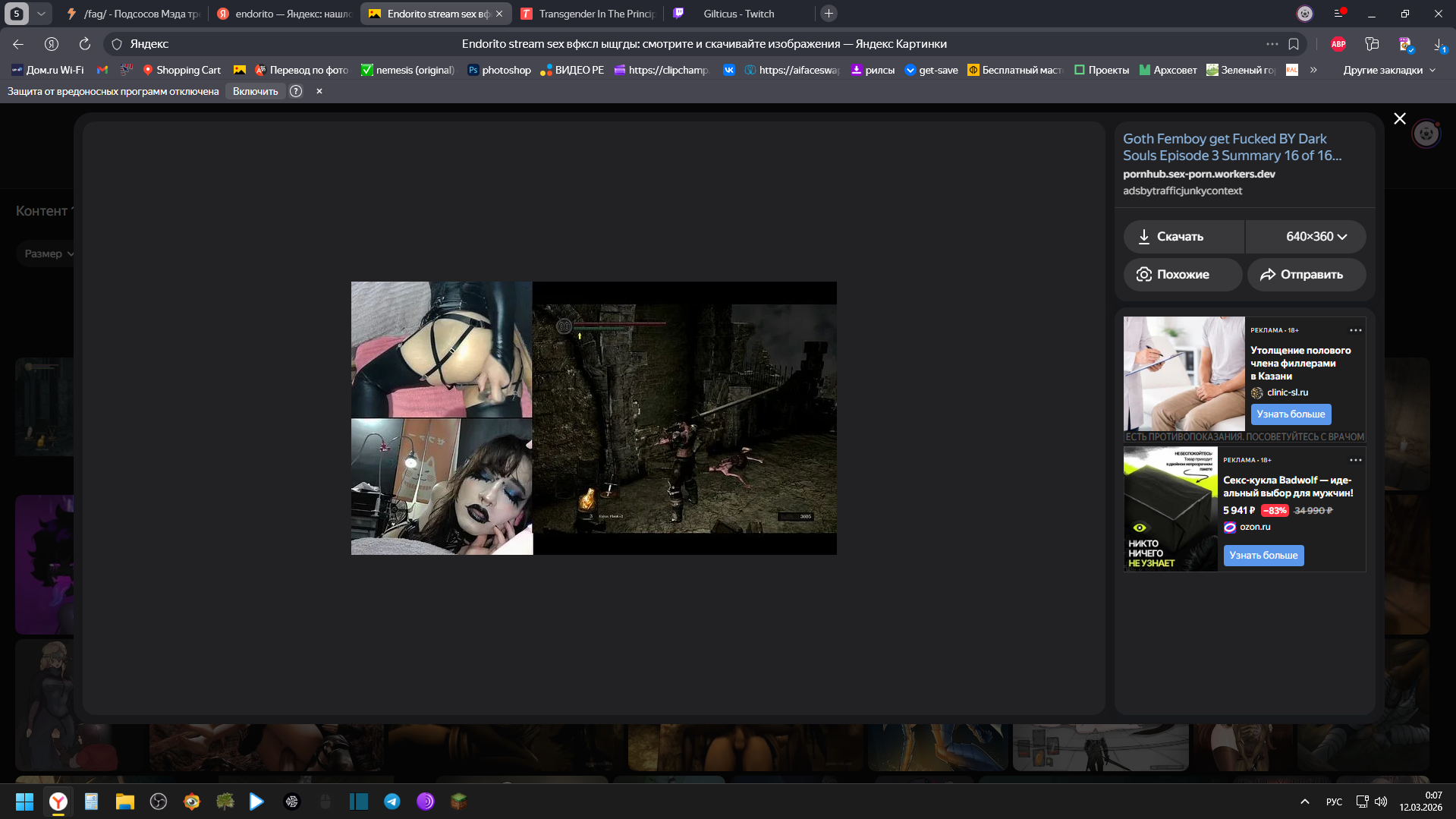Open the photoshop bookmark
The height and width of the screenshot is (819, 1456).
tap(499, 70)
